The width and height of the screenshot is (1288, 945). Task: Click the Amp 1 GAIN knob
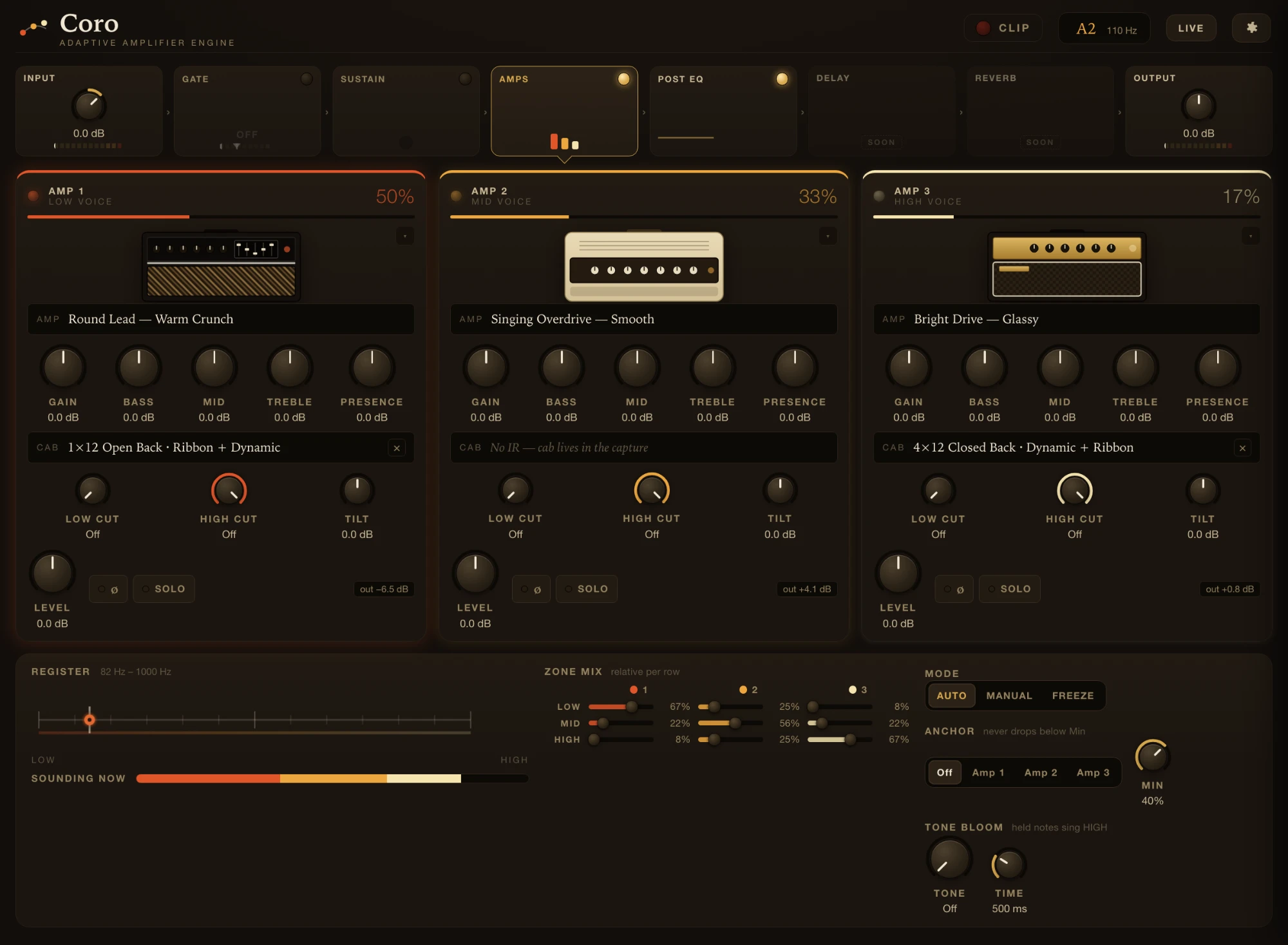pos(63,367)
